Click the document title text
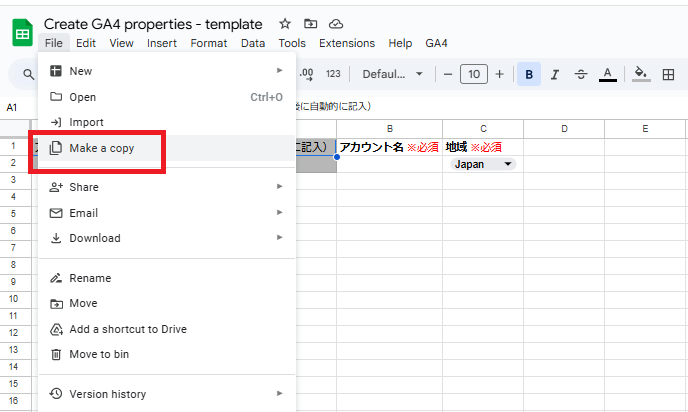The image size is (688, 412). (x=153, y=24)
